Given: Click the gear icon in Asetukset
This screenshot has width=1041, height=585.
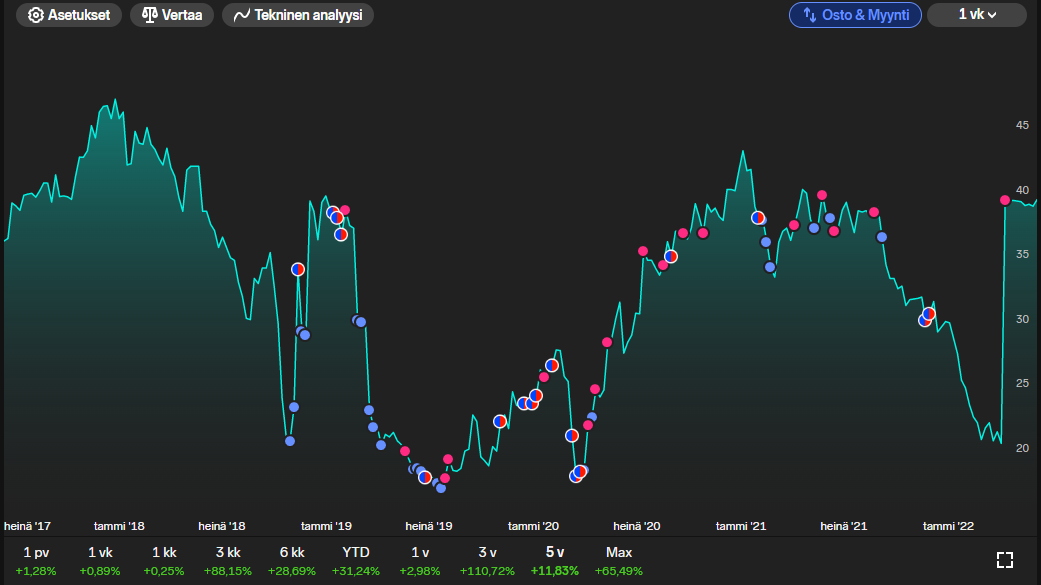Looking at the screenshot, I should point(36,15).
